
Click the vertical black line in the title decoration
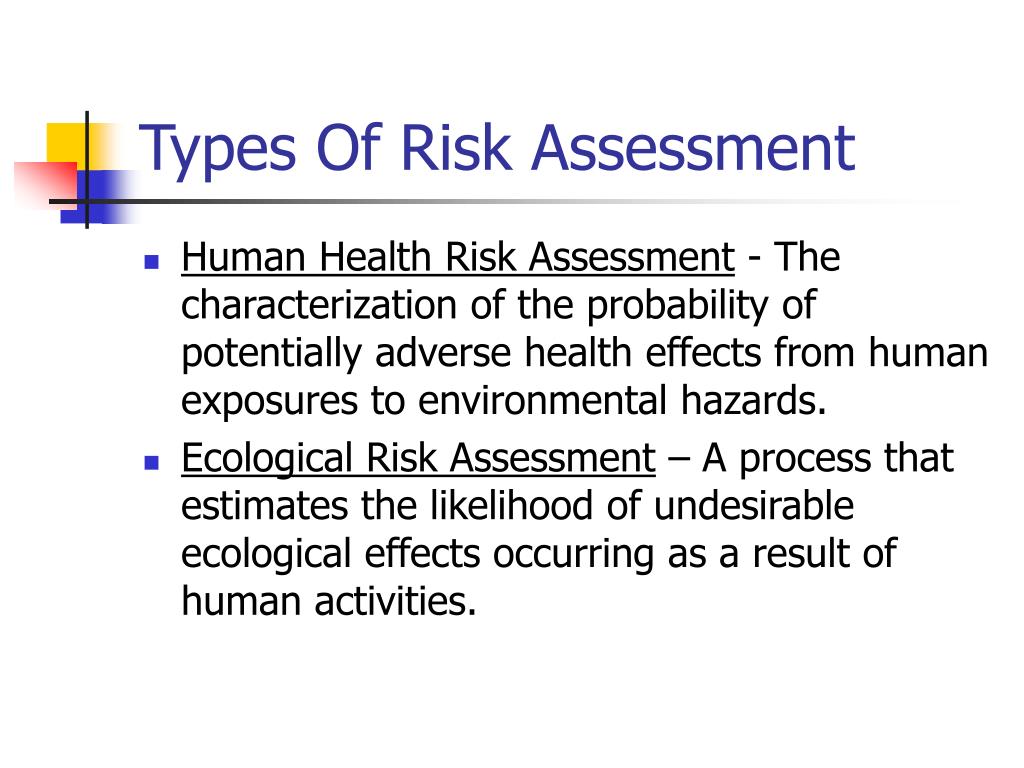(87, 170)
